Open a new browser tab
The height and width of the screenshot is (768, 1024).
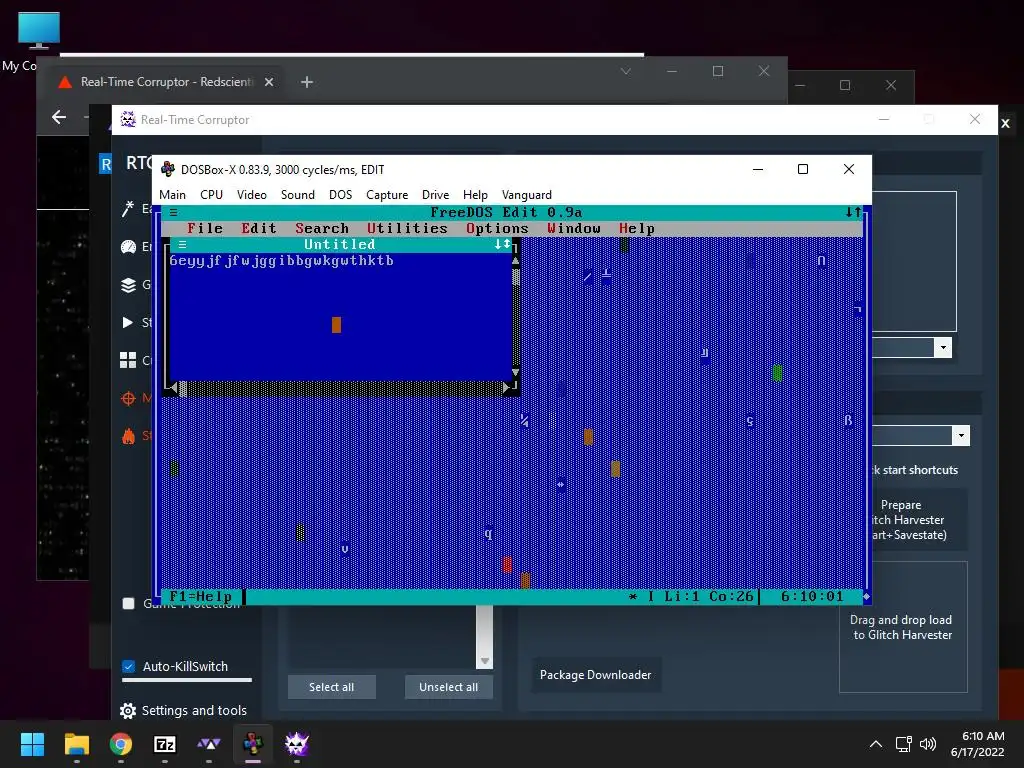[307, 82]
